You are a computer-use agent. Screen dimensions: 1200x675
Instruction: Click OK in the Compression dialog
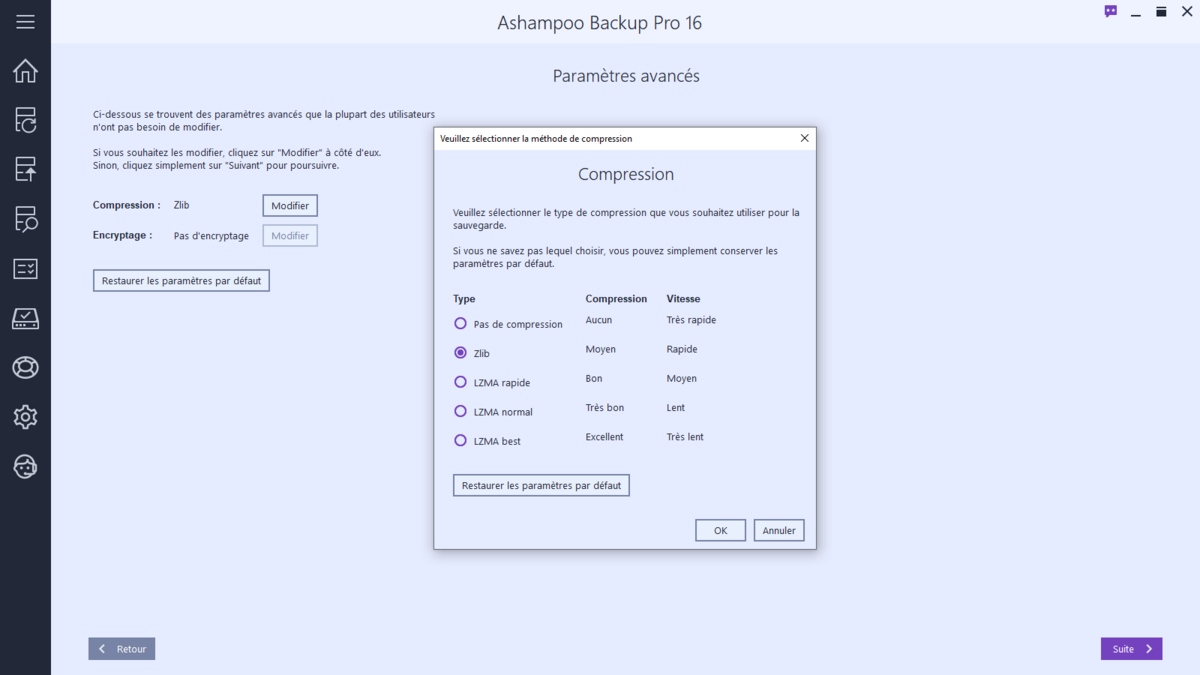[720, 531]
